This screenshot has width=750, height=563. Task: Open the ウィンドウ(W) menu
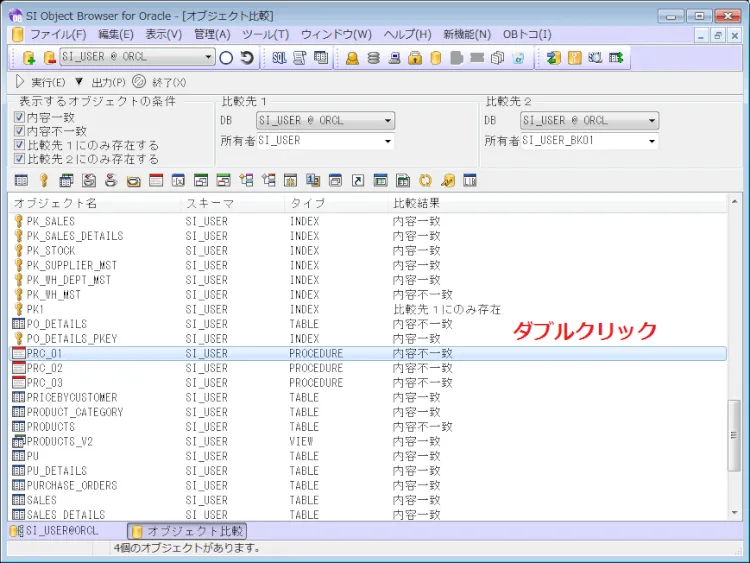pos(336,34)
